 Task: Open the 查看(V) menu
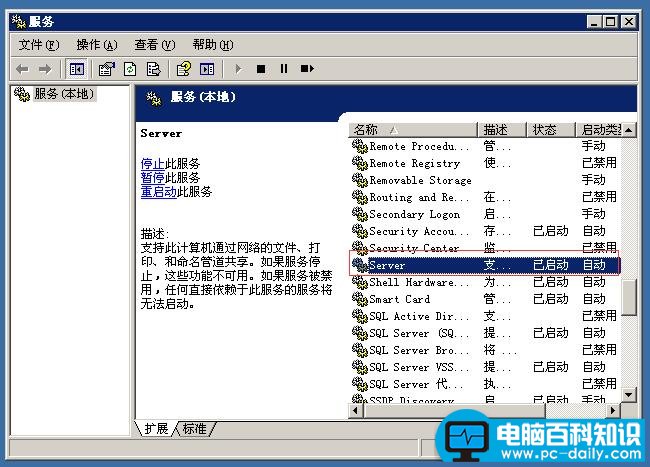coord(155,45)
